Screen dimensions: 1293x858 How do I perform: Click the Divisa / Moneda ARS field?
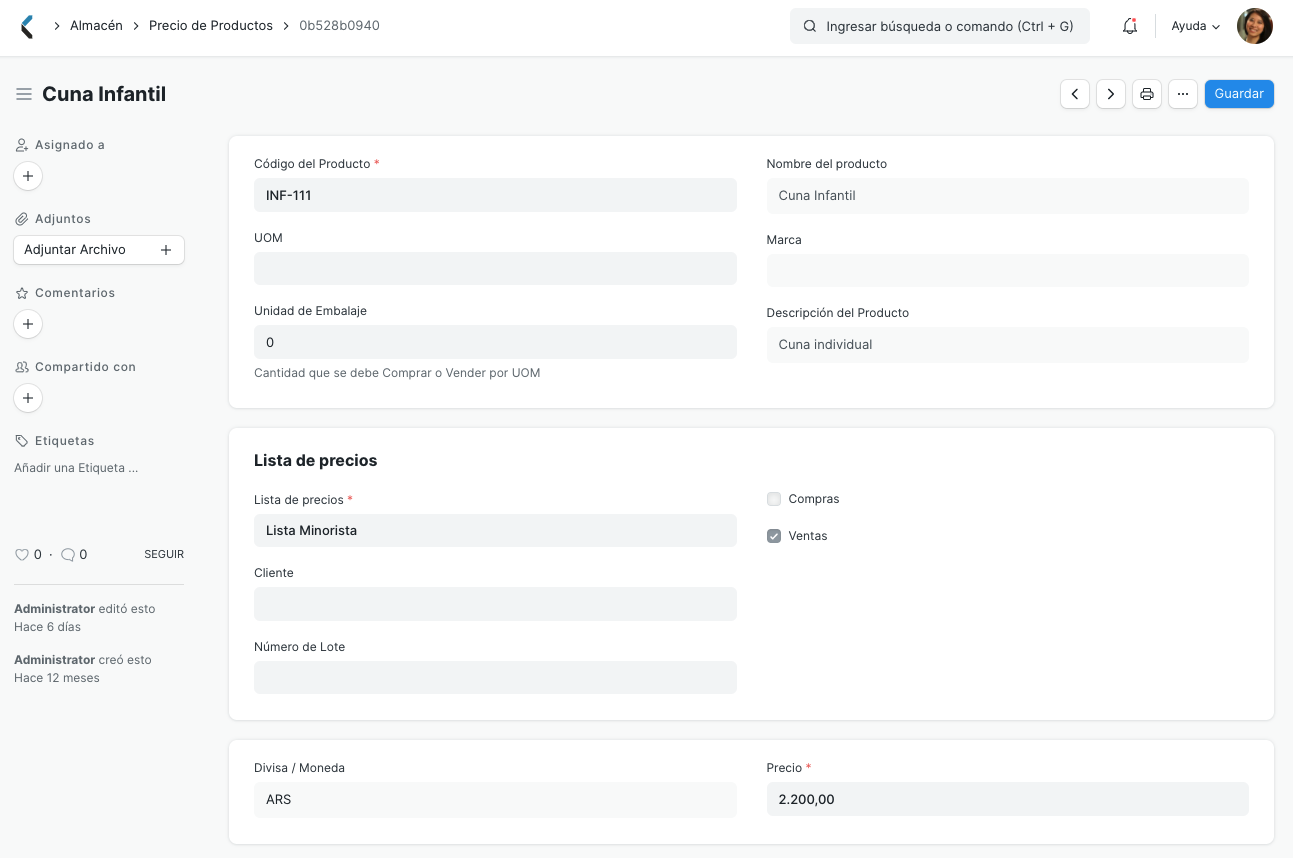(x=495, y=799)
